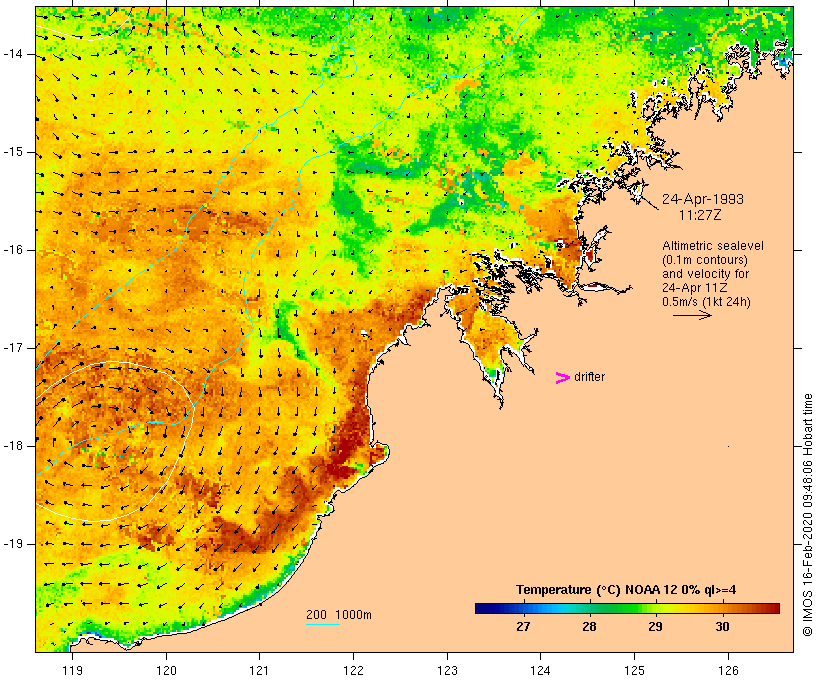Viewport: 820px width, 680px height.
Task: Click the text "24-Apr 11Z"
Action: point(694,288)
